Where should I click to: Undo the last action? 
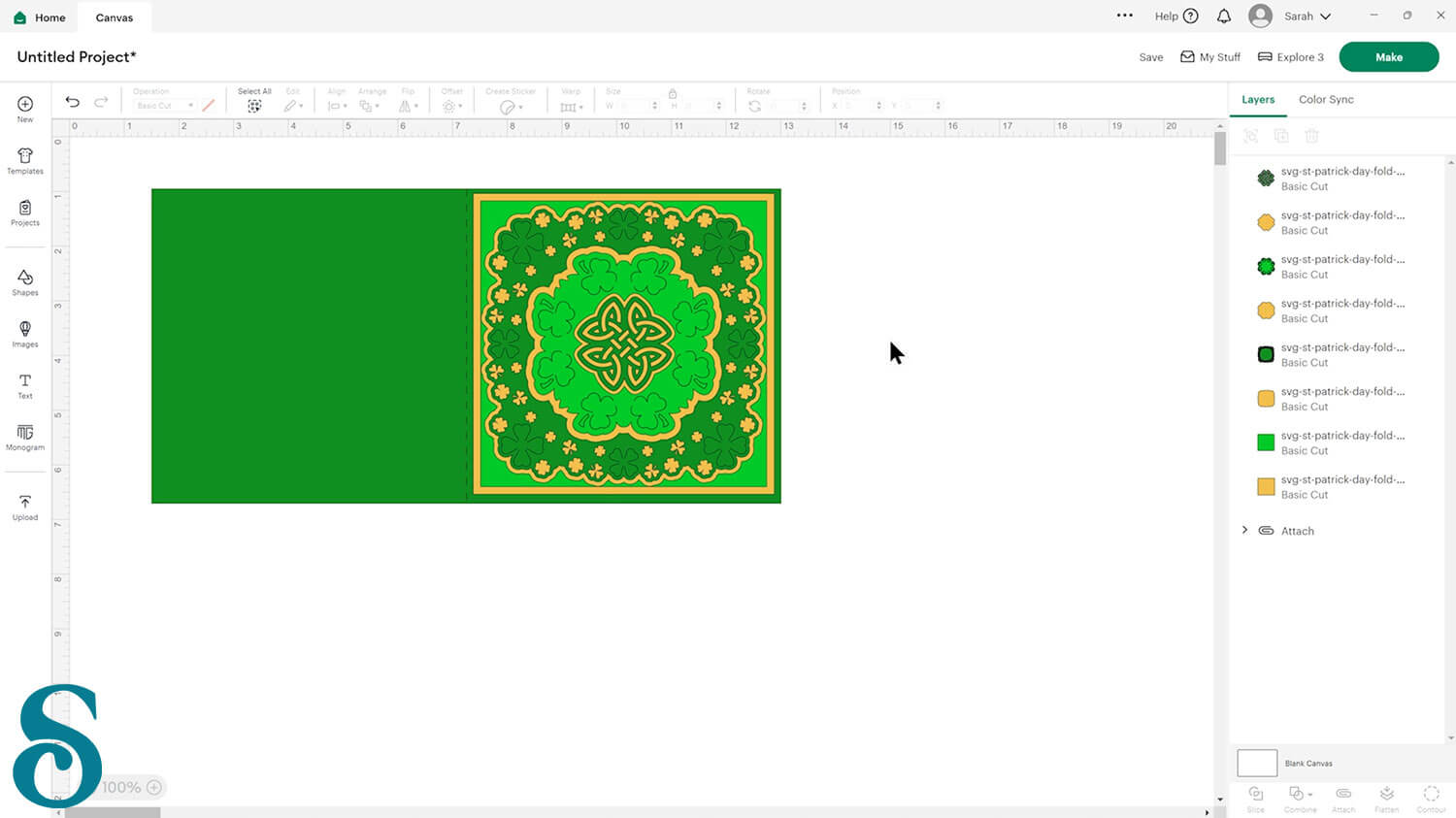72,102
